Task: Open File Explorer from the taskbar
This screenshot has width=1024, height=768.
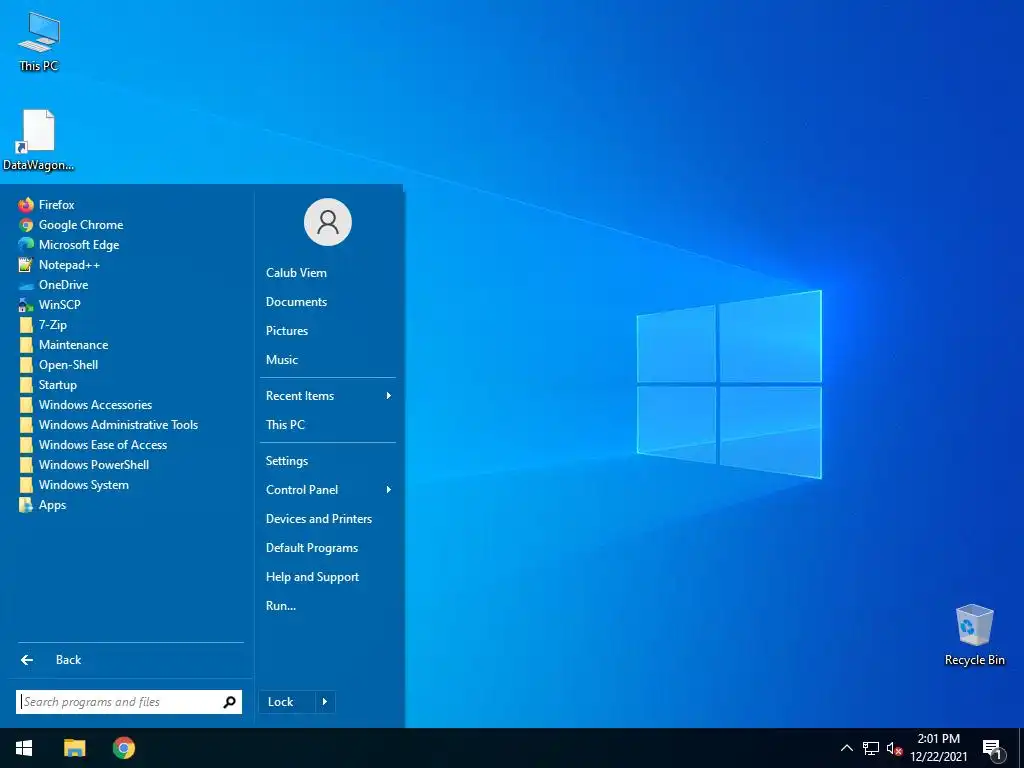Action: [74, 748]
